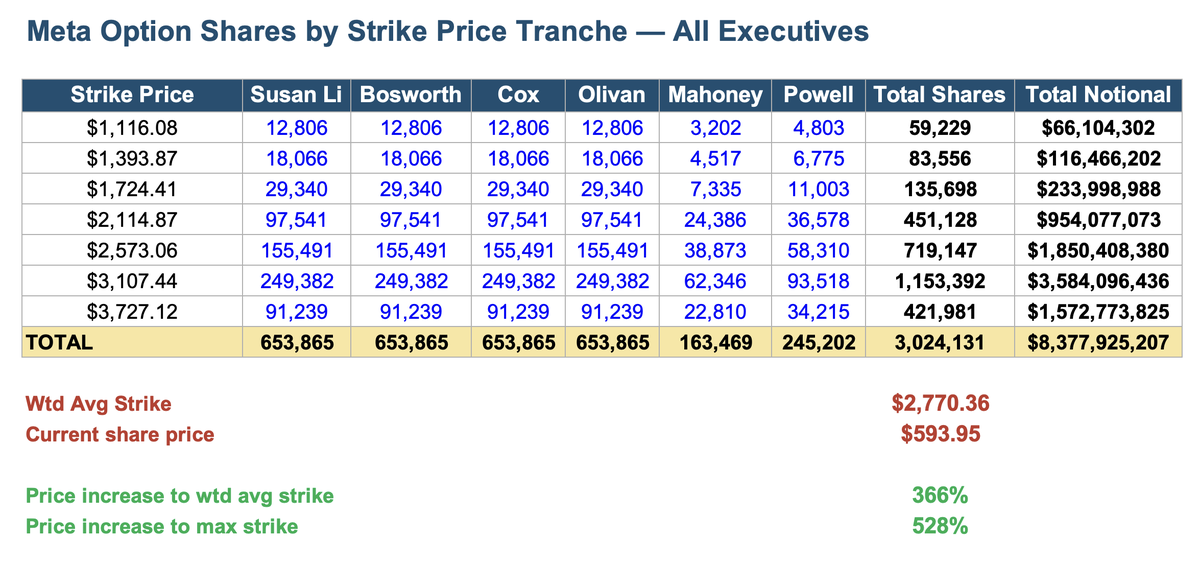
Task: Select the Mahoney column header
Action: [714, 95]
